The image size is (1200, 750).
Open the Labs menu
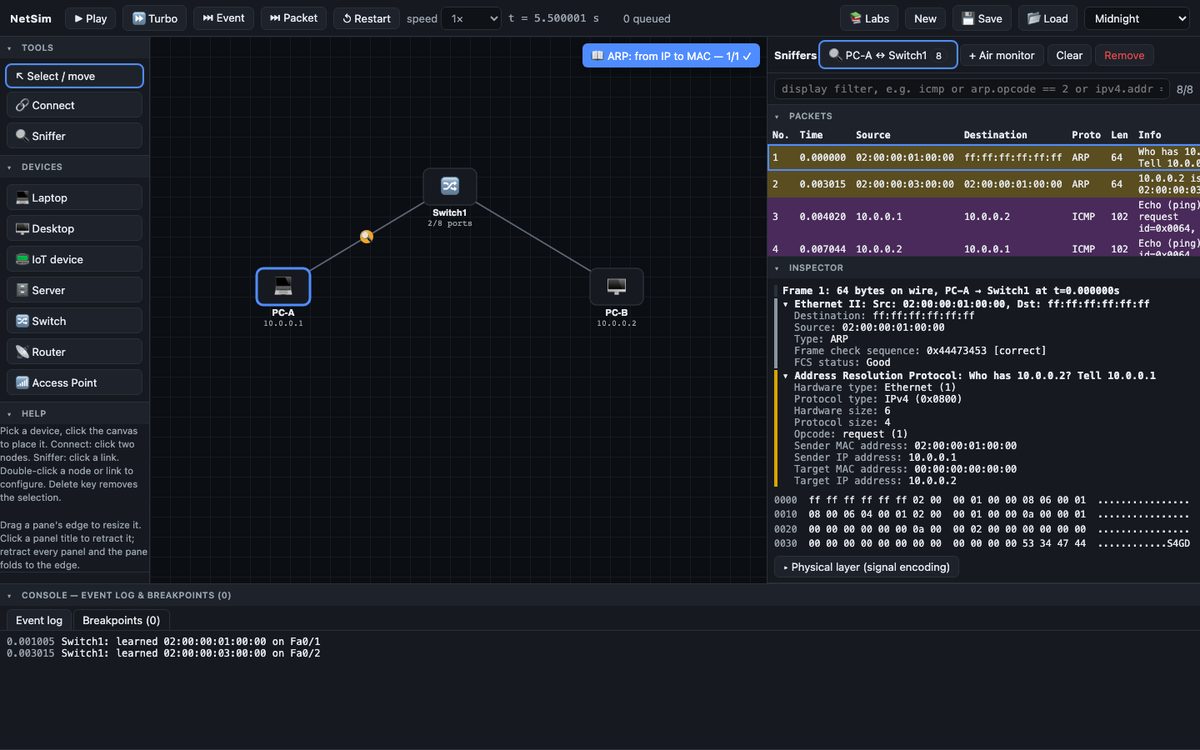[869, 18]
